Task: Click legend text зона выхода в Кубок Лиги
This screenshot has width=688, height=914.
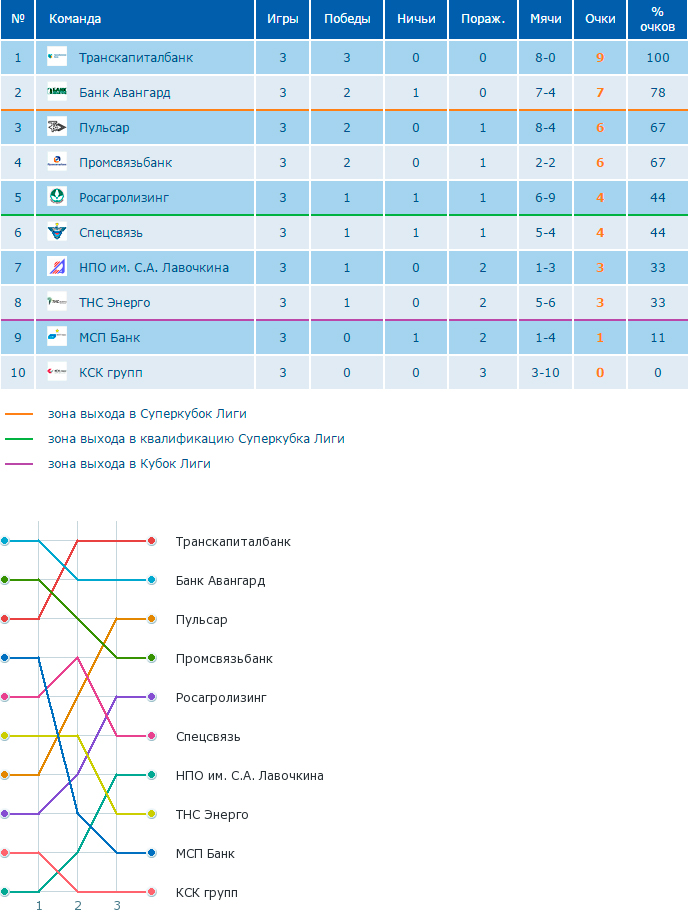Action: point(129,464)
